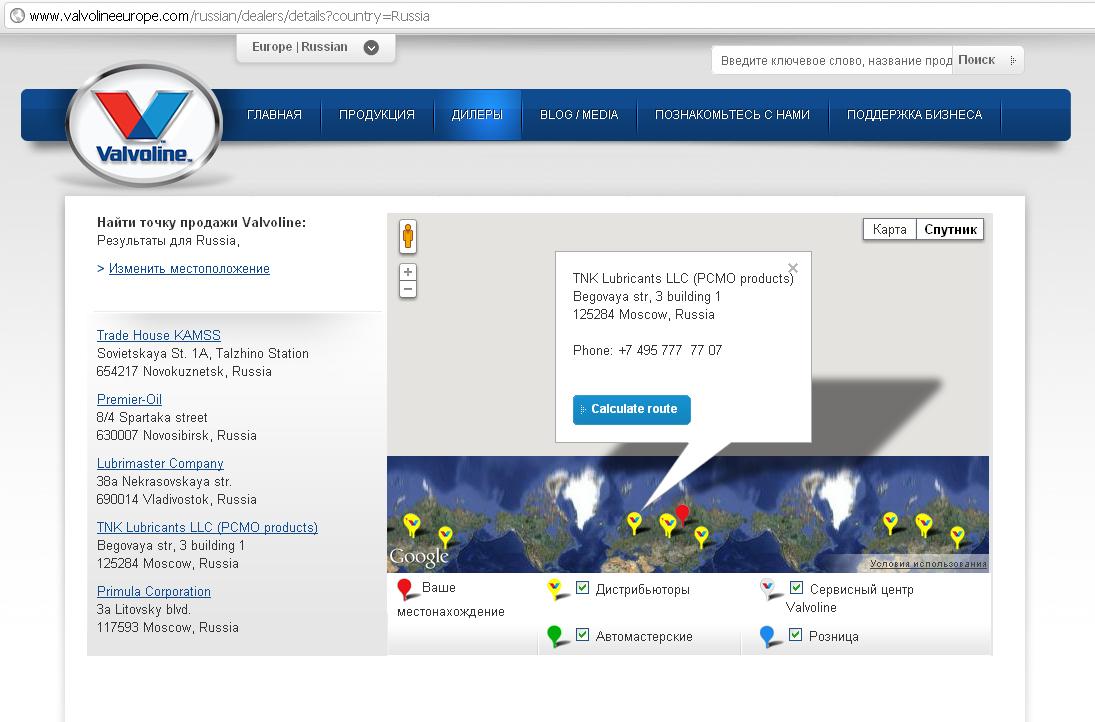Expand the Europe | Russian region dropdown
Viewport: 1095px width, 722px height.
(x=316, y=47)
